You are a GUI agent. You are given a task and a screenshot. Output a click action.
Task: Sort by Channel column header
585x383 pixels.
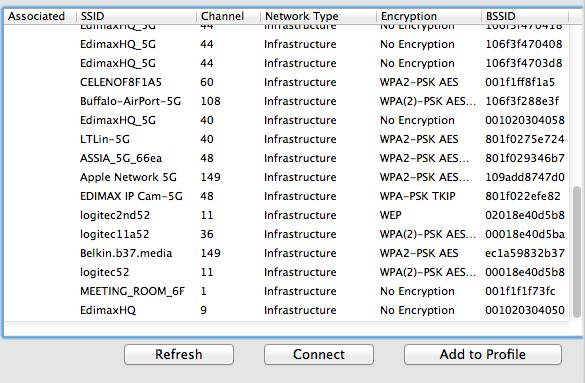coord(228,16)
